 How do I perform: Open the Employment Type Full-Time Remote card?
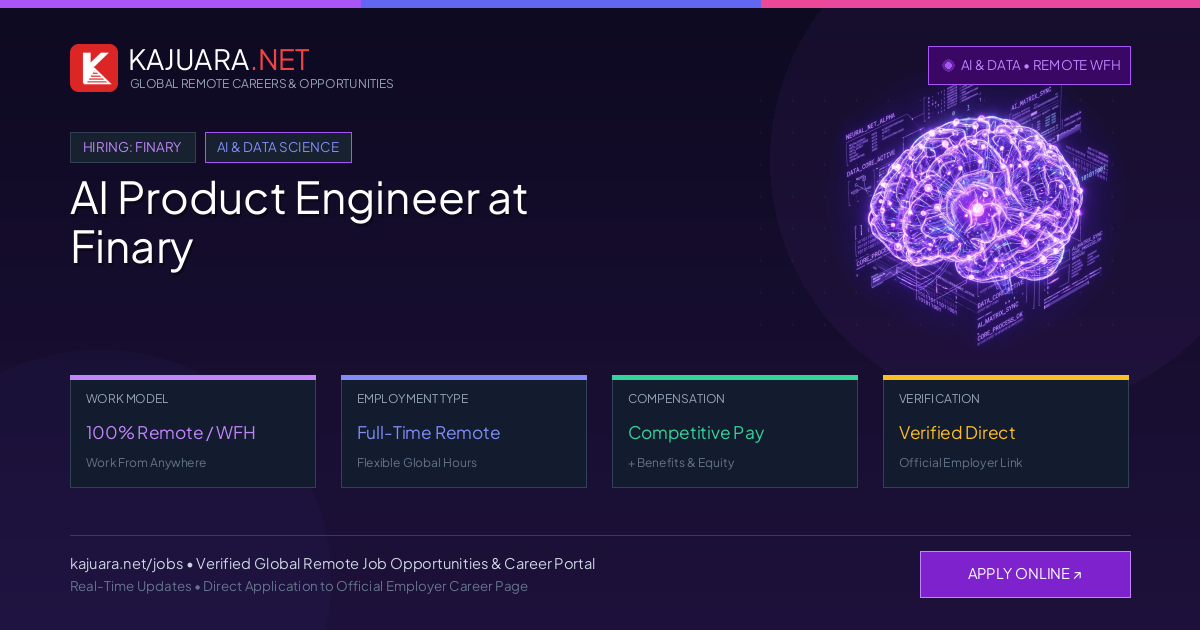pyautogui.click(x=464, y=432)
